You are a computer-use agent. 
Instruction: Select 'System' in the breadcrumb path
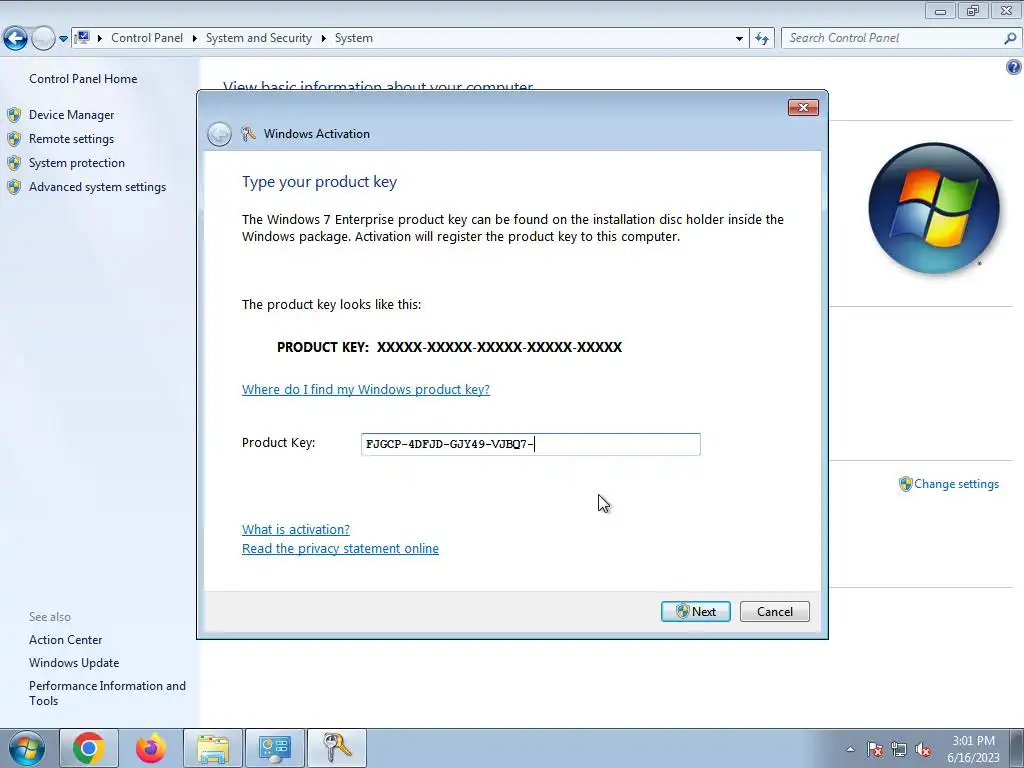pyautogui.click(x=353, y=38)
